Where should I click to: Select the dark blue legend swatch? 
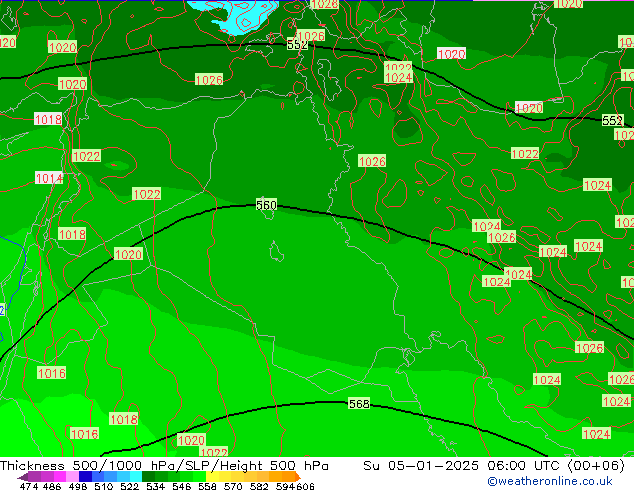(x=85, y=476)
